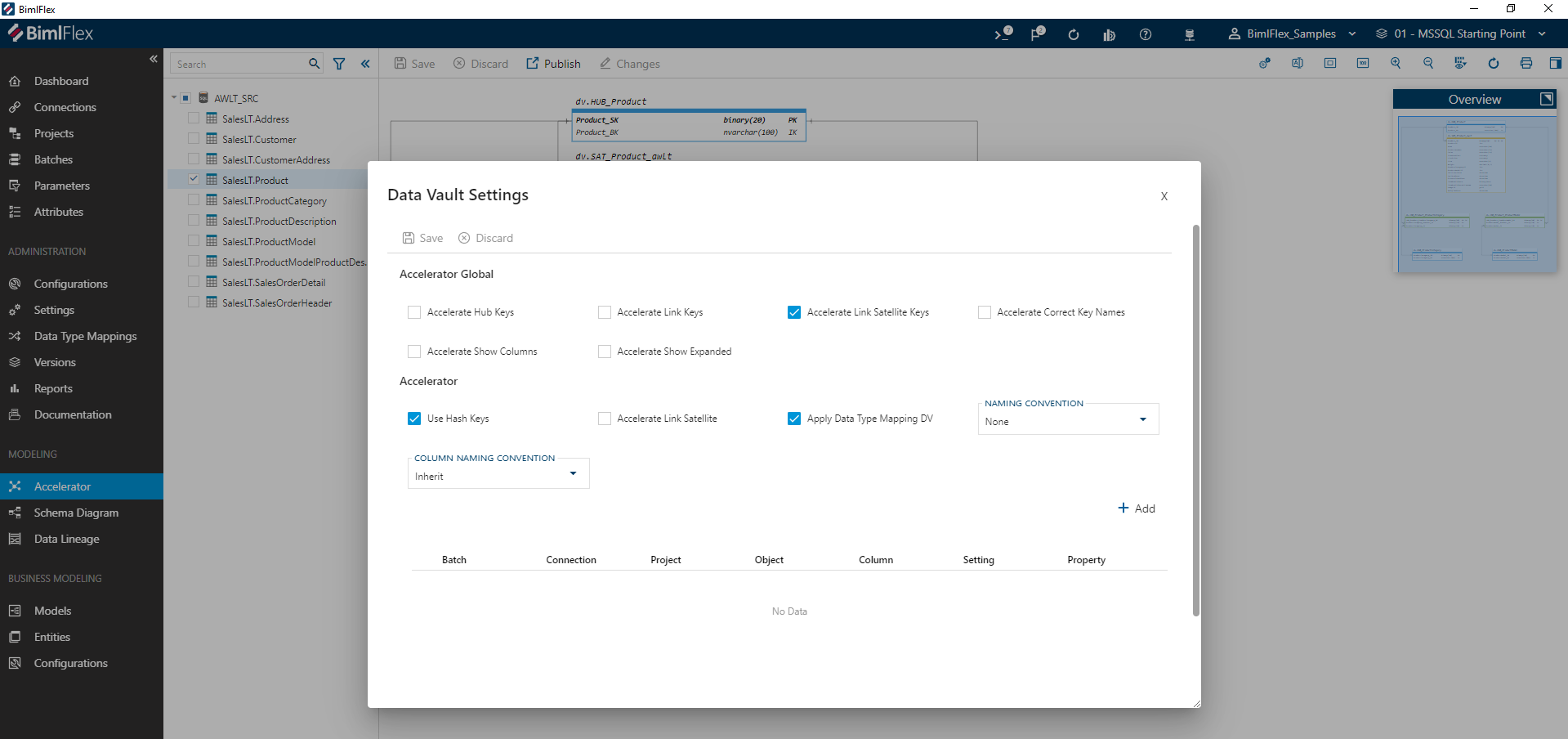Screen dimensions: 1568x739
Task: Open Schema Diagram in the sidebar
Action: [76, 513]
